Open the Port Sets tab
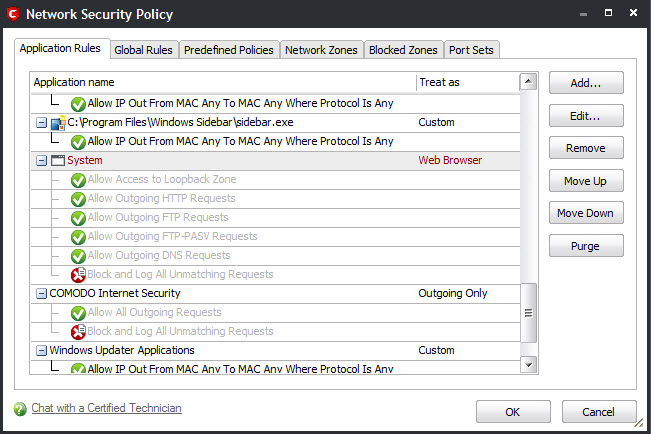The image size is (651, 434). coord(471,50)
